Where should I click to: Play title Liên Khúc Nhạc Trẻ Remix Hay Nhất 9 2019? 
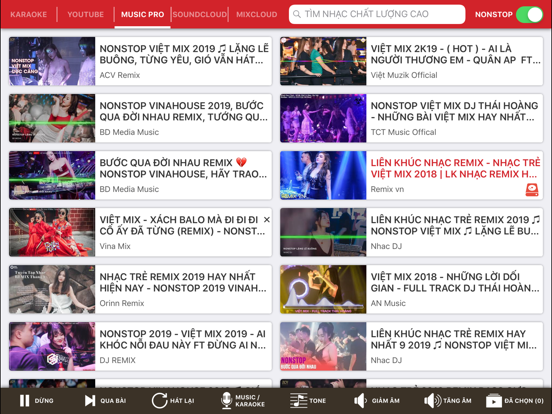point(454,339)
